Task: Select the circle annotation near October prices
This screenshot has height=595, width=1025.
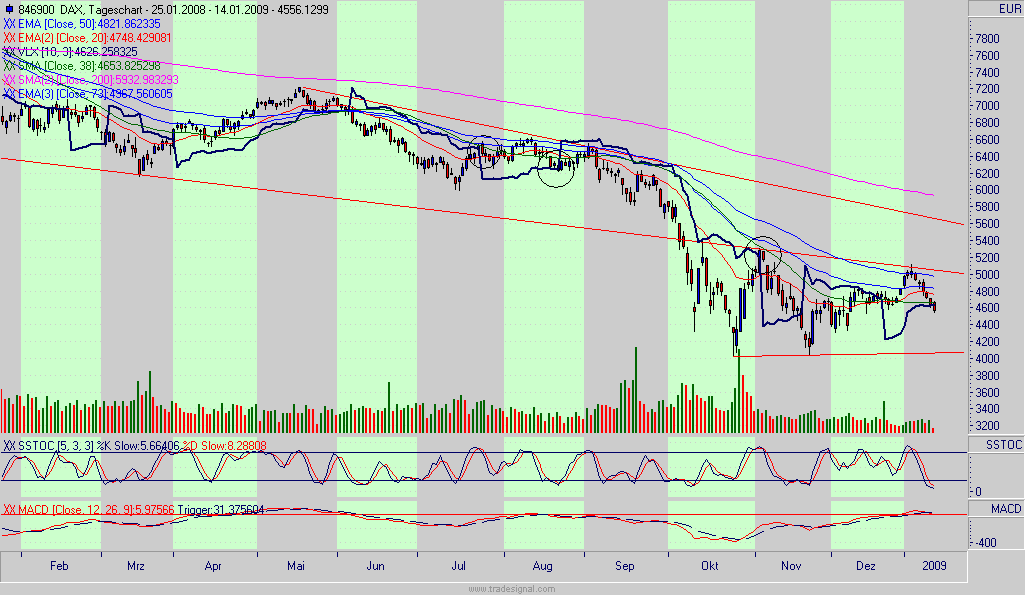Action: click(762, 253)
